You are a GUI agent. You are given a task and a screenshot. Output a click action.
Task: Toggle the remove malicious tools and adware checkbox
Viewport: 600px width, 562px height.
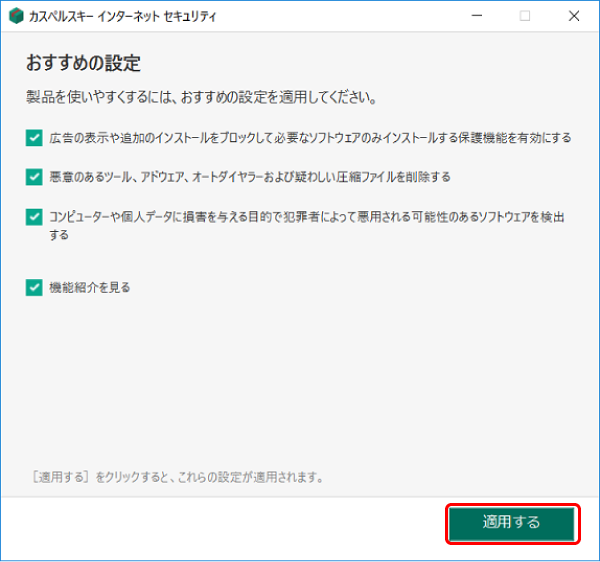(34, 177)
